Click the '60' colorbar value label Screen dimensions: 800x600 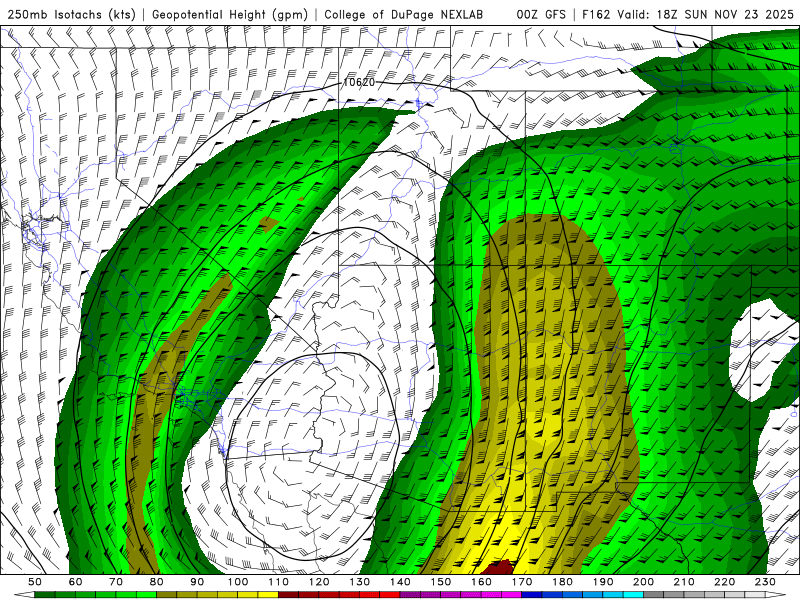[76, 582]
